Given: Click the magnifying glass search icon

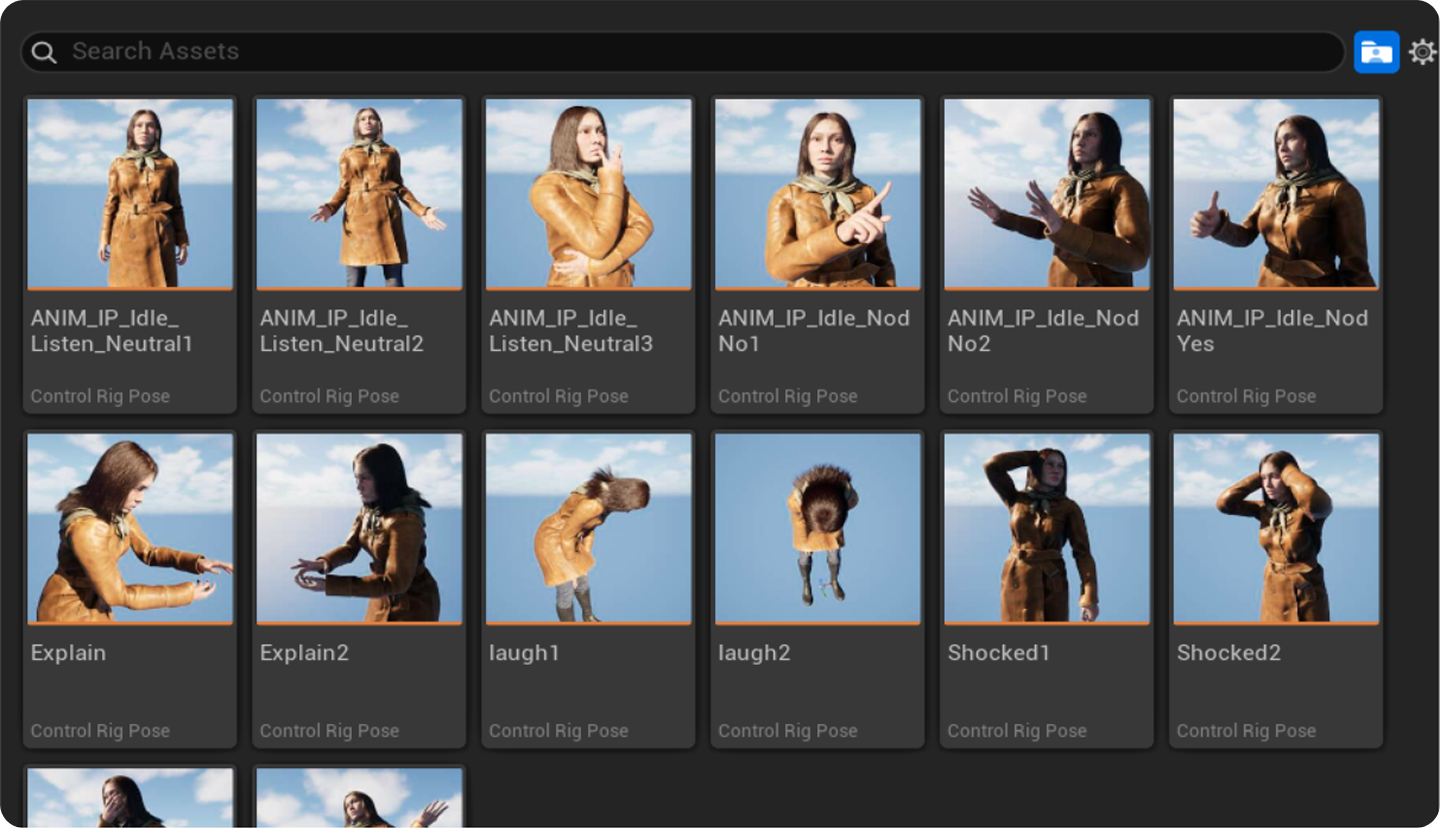Looking at the screenshot, I should (x=44, y=52).
